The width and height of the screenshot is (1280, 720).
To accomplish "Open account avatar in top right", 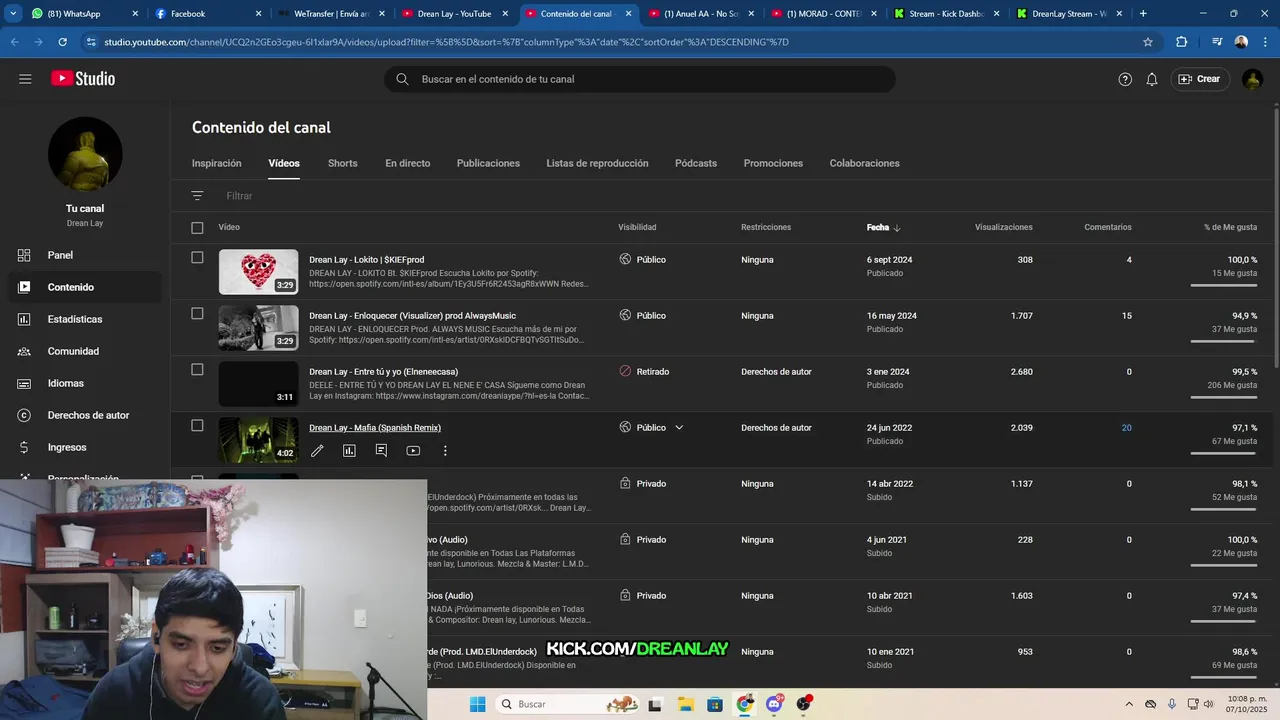I will click(x=1252, y=79).
